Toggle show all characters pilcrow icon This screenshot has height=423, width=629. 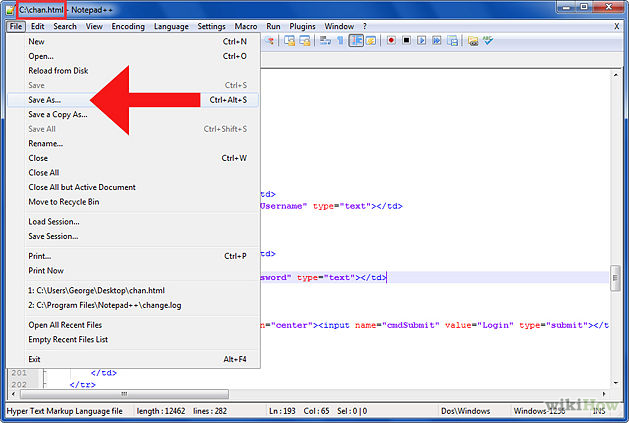click(340, 41)
